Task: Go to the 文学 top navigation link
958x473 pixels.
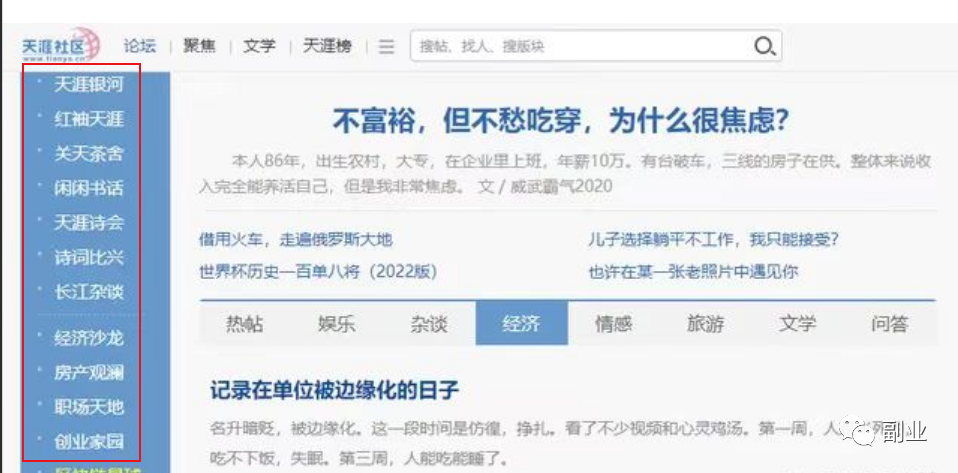Action: click(259, 46)
